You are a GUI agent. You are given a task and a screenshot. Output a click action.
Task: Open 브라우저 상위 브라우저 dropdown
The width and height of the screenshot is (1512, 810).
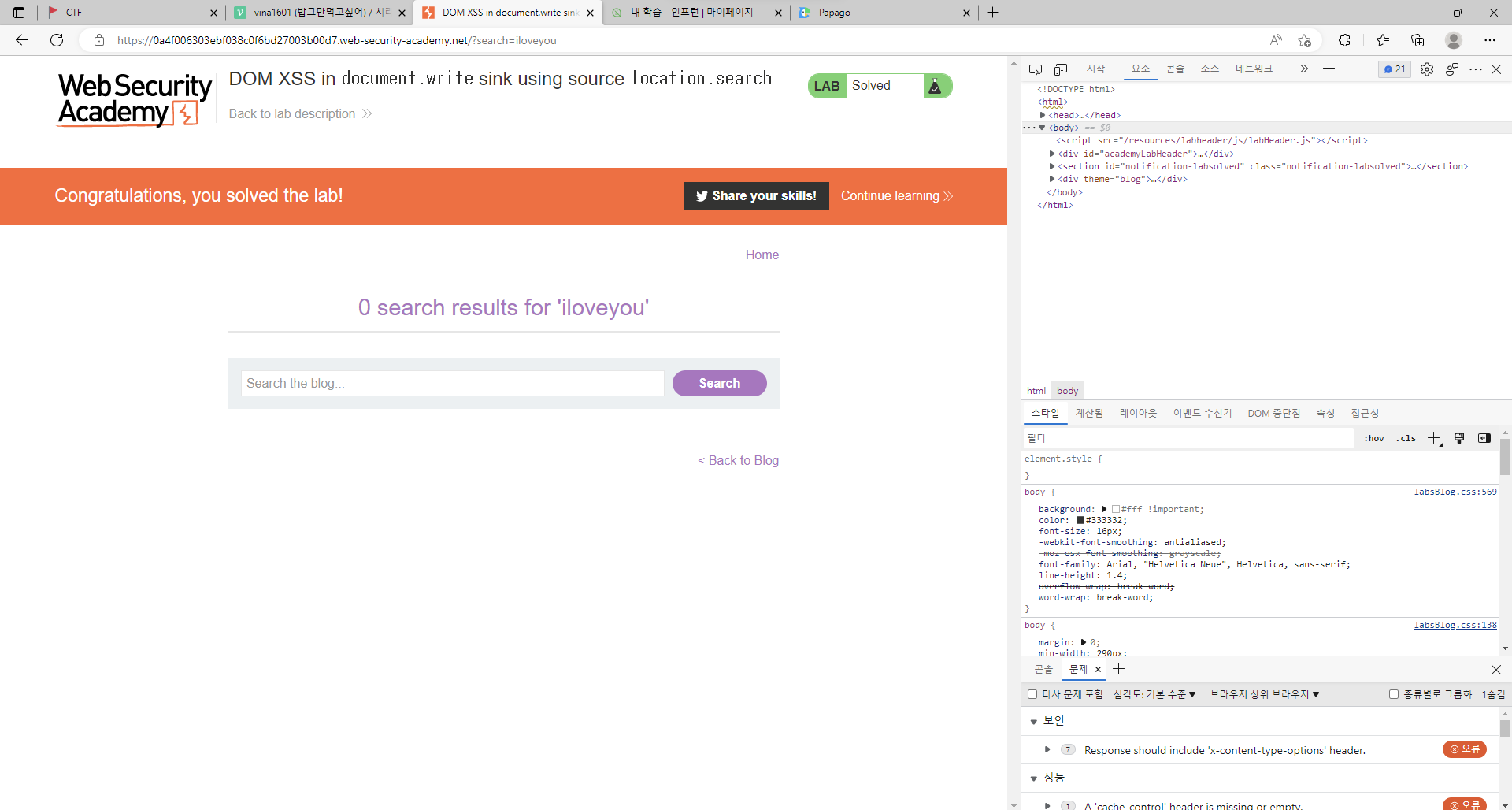pyautogui.click(x=1265, y=694)
